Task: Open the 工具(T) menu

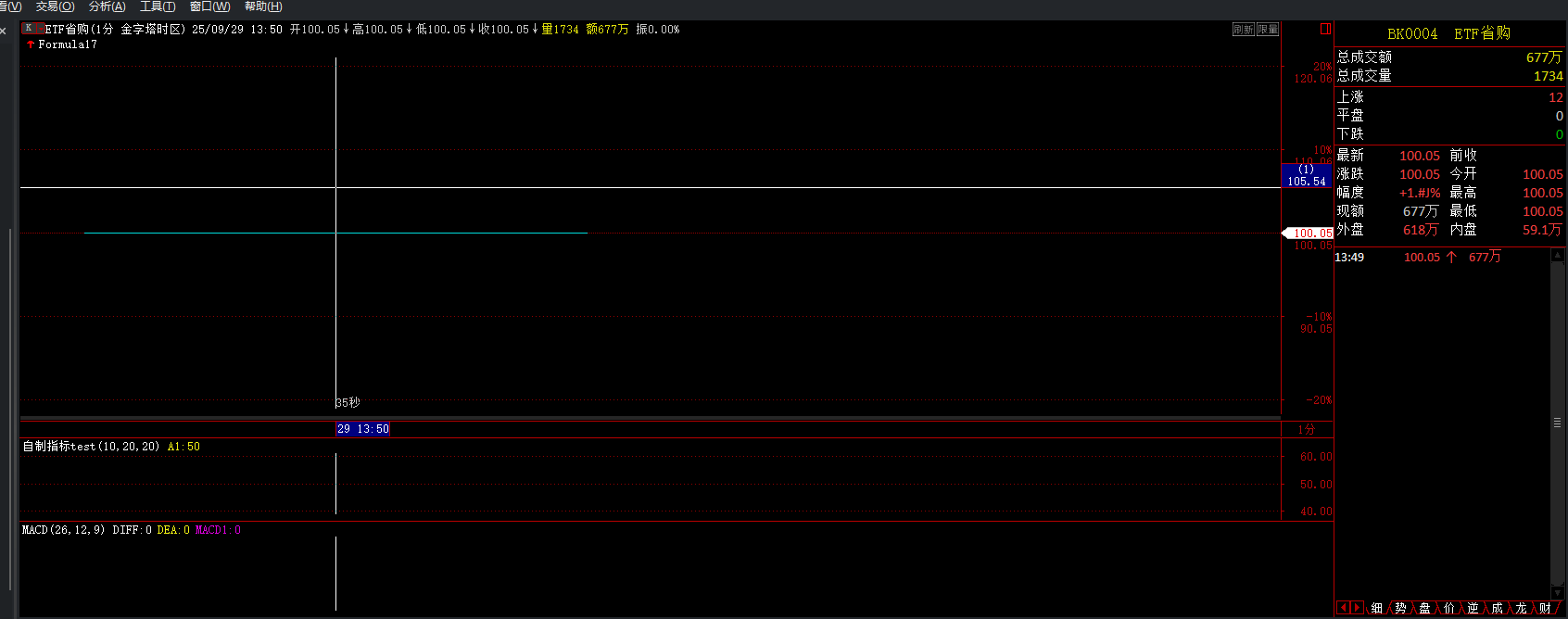Action: pos(158,6)
